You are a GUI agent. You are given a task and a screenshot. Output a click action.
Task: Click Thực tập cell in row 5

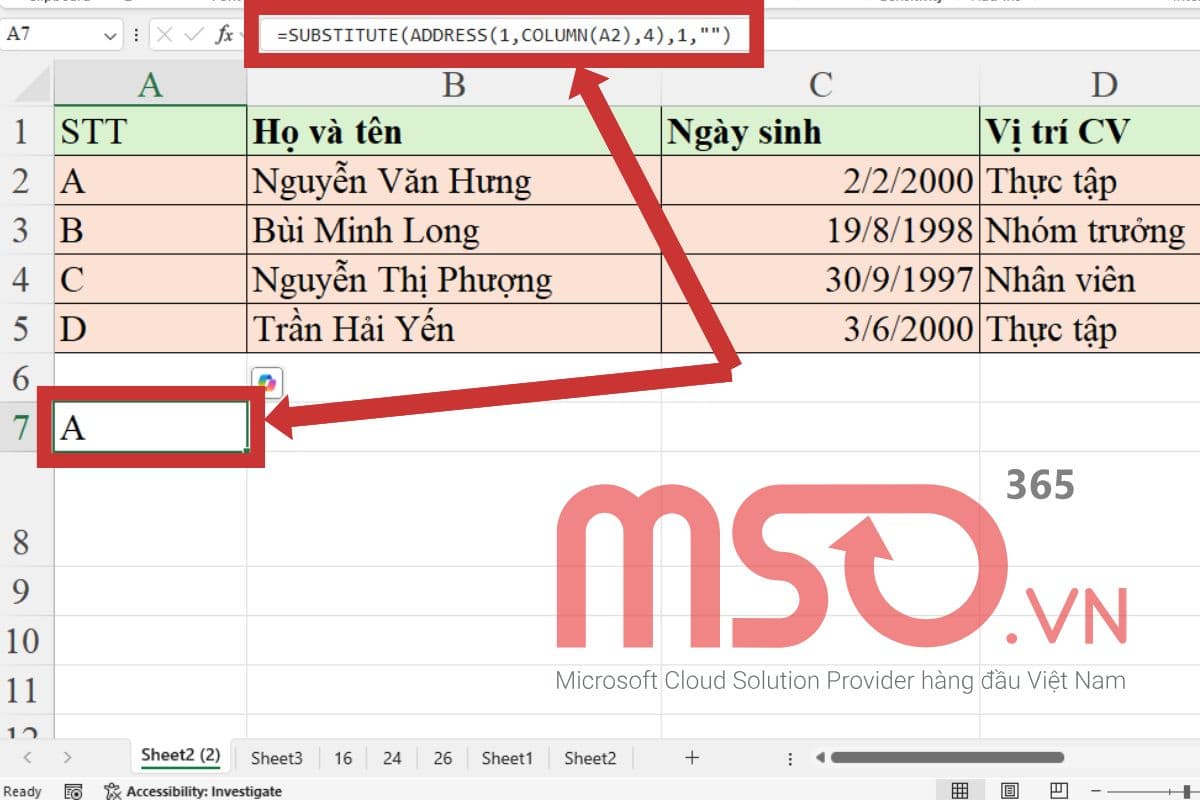pos(1090,329)
